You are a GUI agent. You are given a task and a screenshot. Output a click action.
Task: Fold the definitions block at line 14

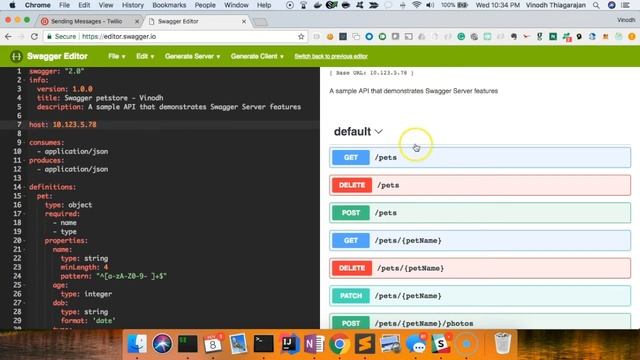point(24,187)
